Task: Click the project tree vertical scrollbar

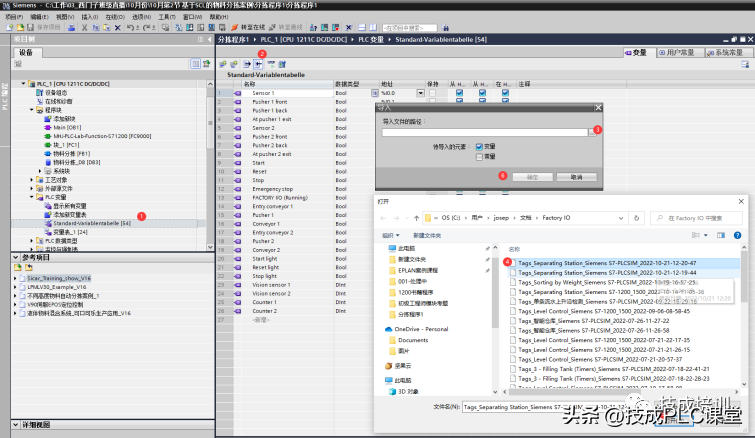Action: [x=210, y=165]
